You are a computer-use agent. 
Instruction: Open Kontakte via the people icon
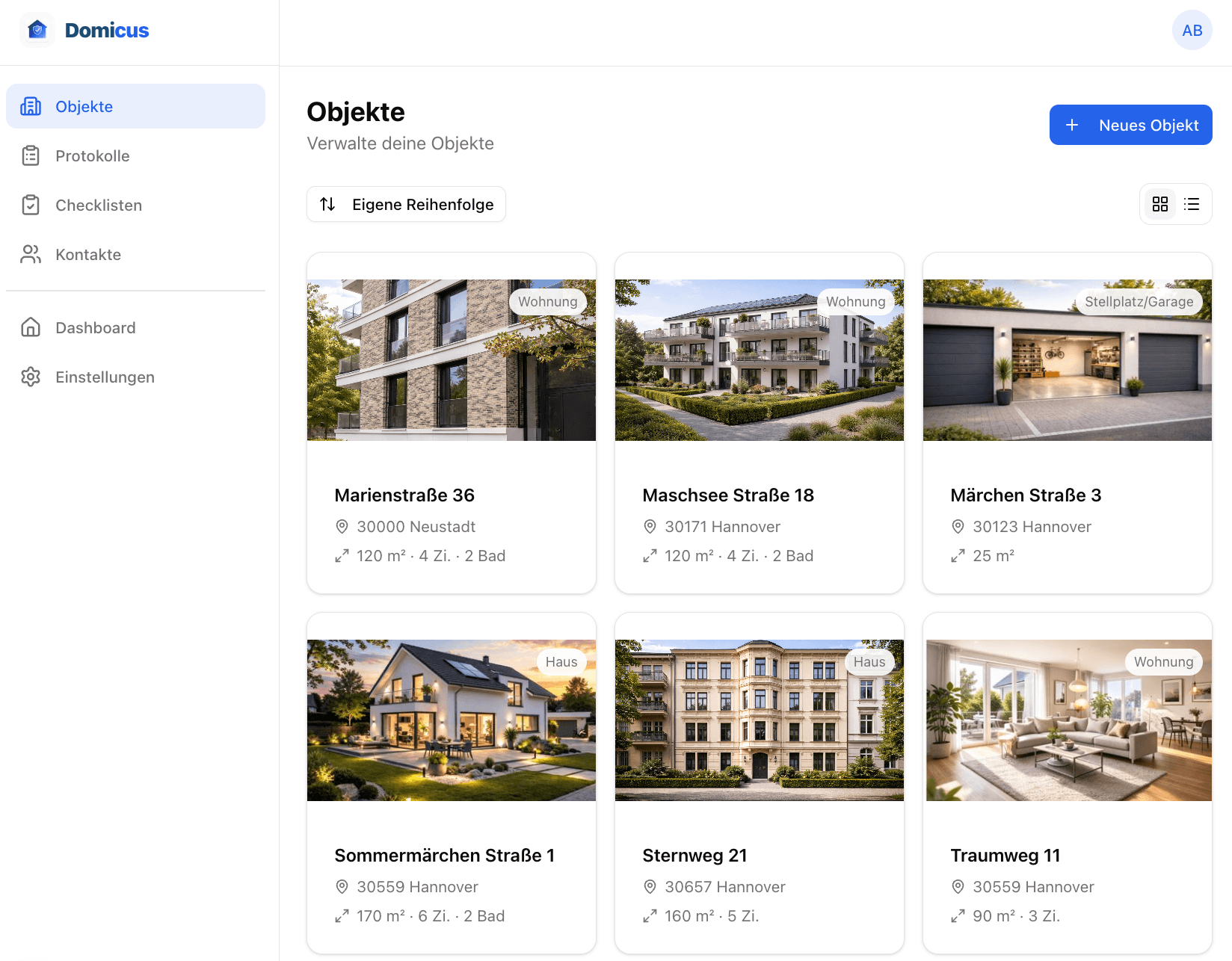(31, 254)
